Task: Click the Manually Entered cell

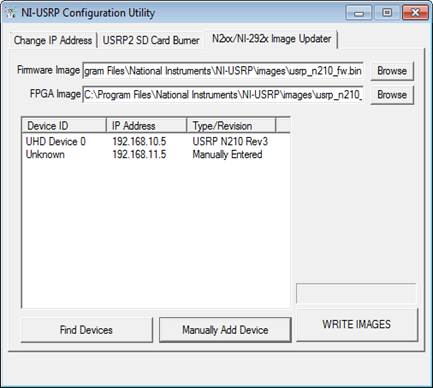Action: pos(227,155)
